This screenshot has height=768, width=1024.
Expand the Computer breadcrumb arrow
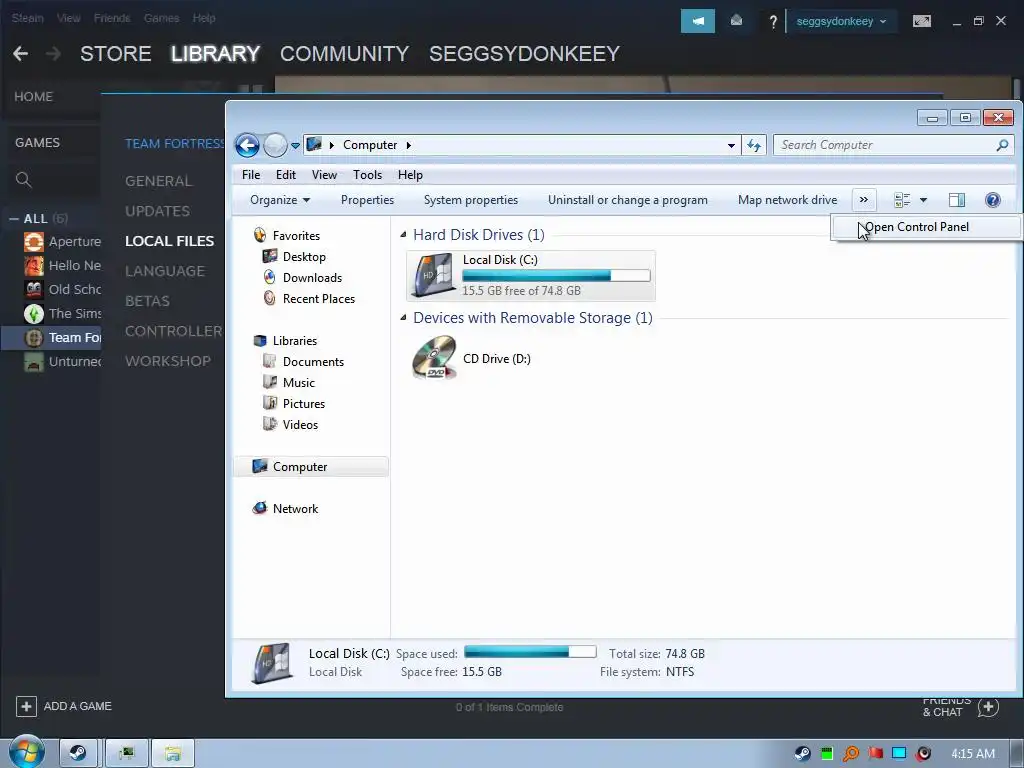click(409, 145)
